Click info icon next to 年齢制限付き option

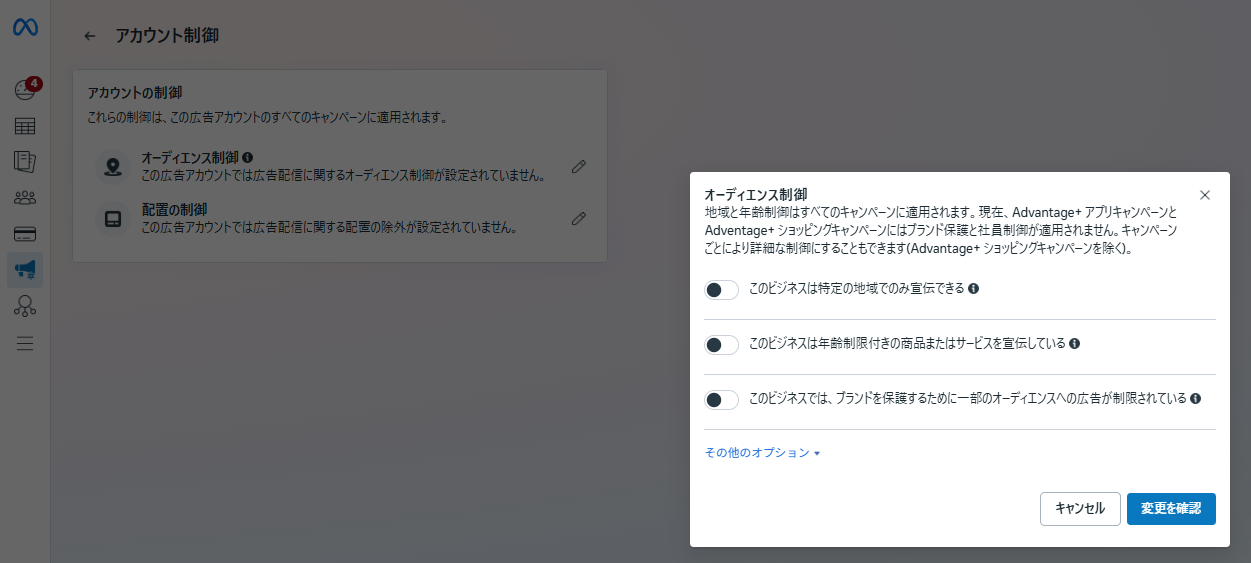(1074, 343)
